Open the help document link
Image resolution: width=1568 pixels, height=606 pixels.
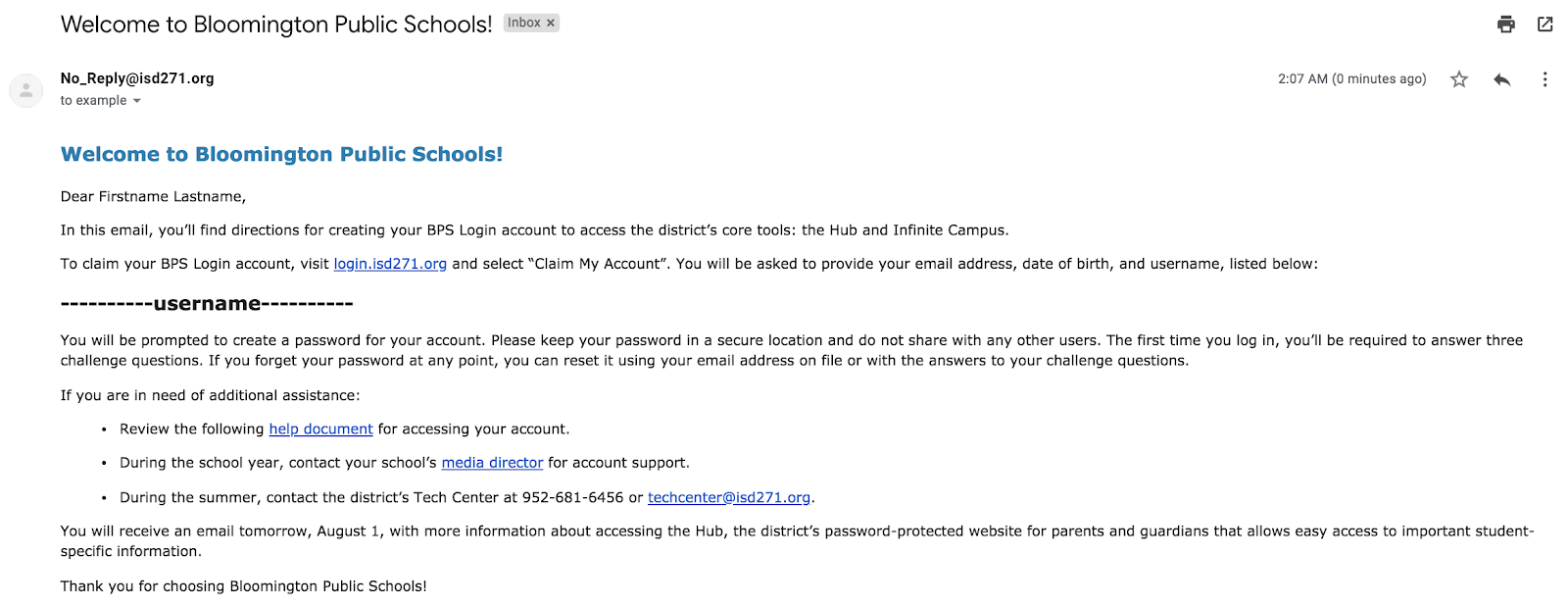pos(320,429)
